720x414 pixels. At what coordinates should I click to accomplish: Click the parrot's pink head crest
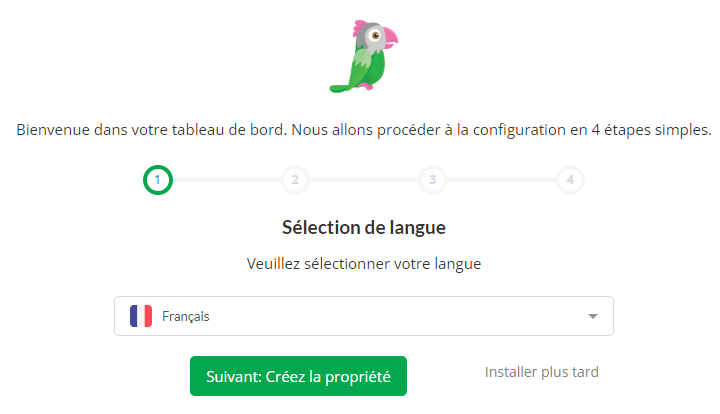tap(359, 28)
